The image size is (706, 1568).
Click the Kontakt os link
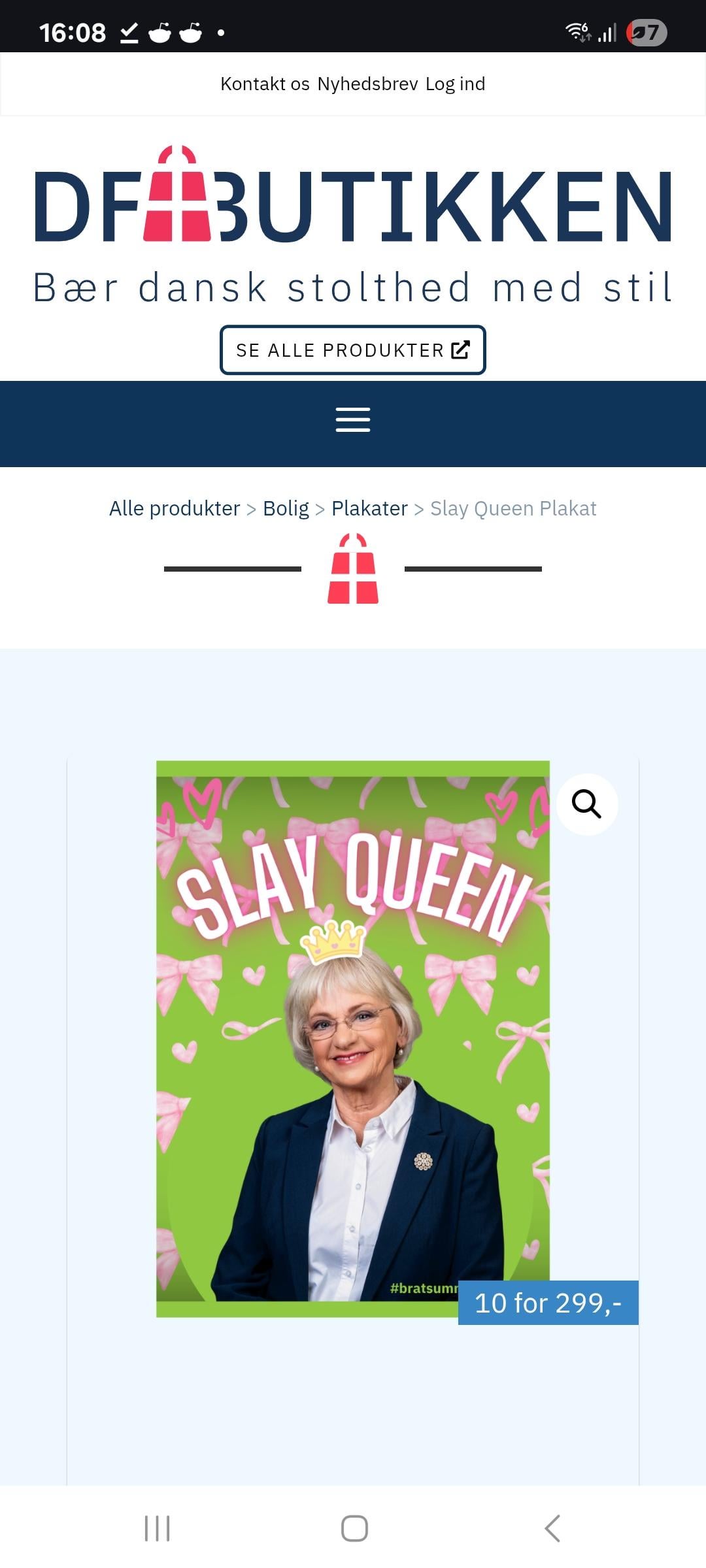265,84
